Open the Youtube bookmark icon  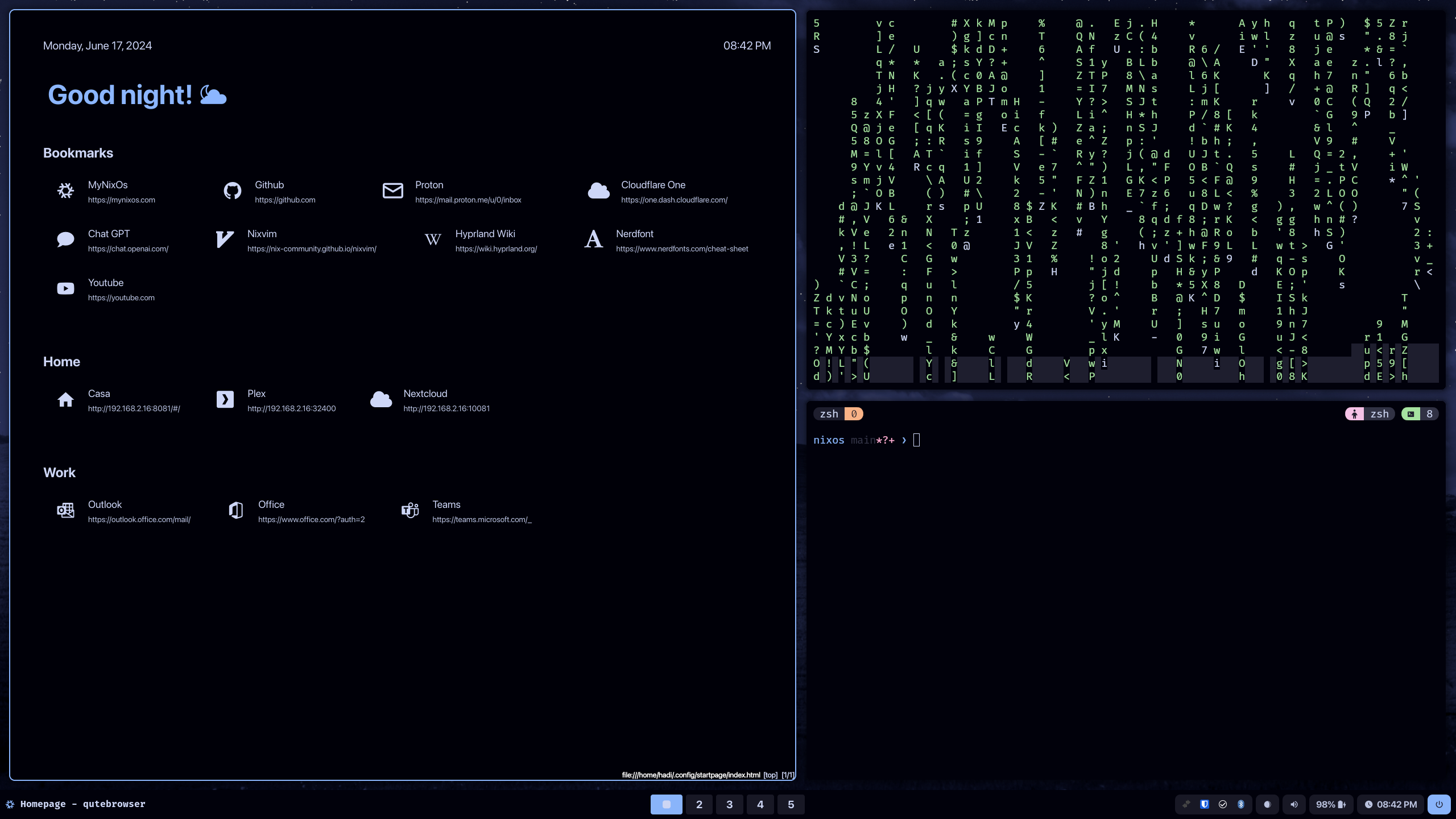coord(65,288)
